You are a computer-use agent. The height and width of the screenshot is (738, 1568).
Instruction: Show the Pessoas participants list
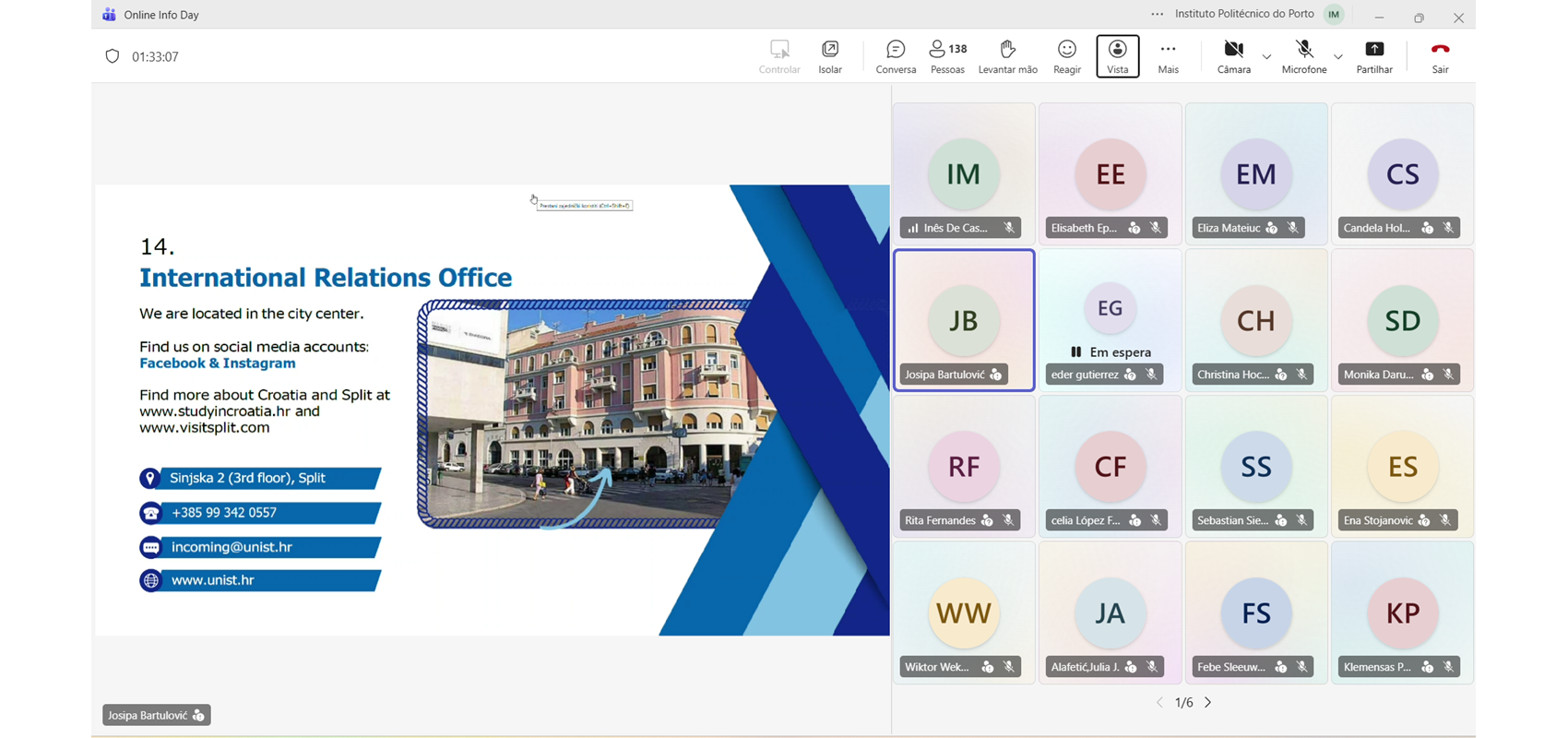pyautogui.click(x=947, y=56)
